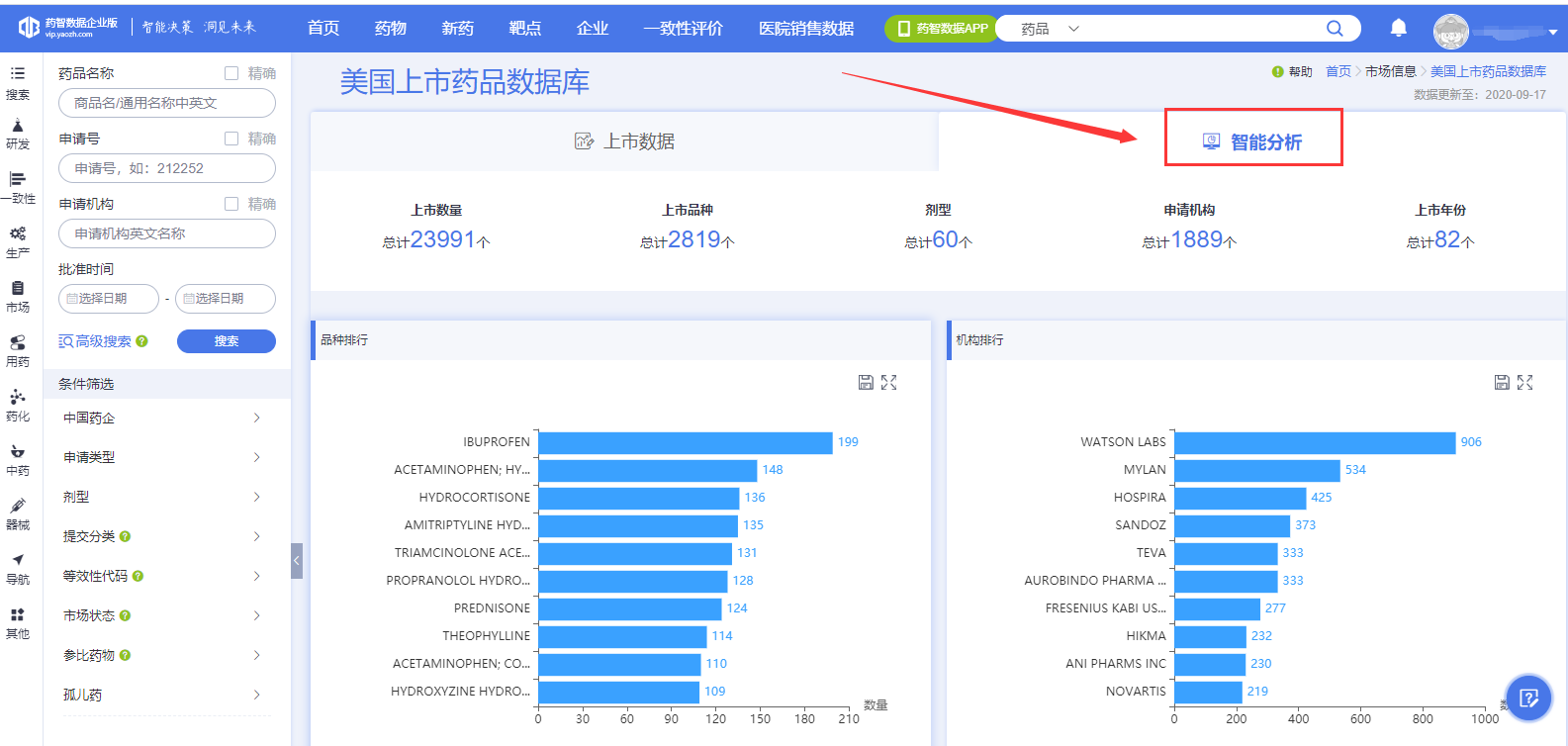
Task: Open 医院销售数据 in top navigation
Action: coord(806,28)
